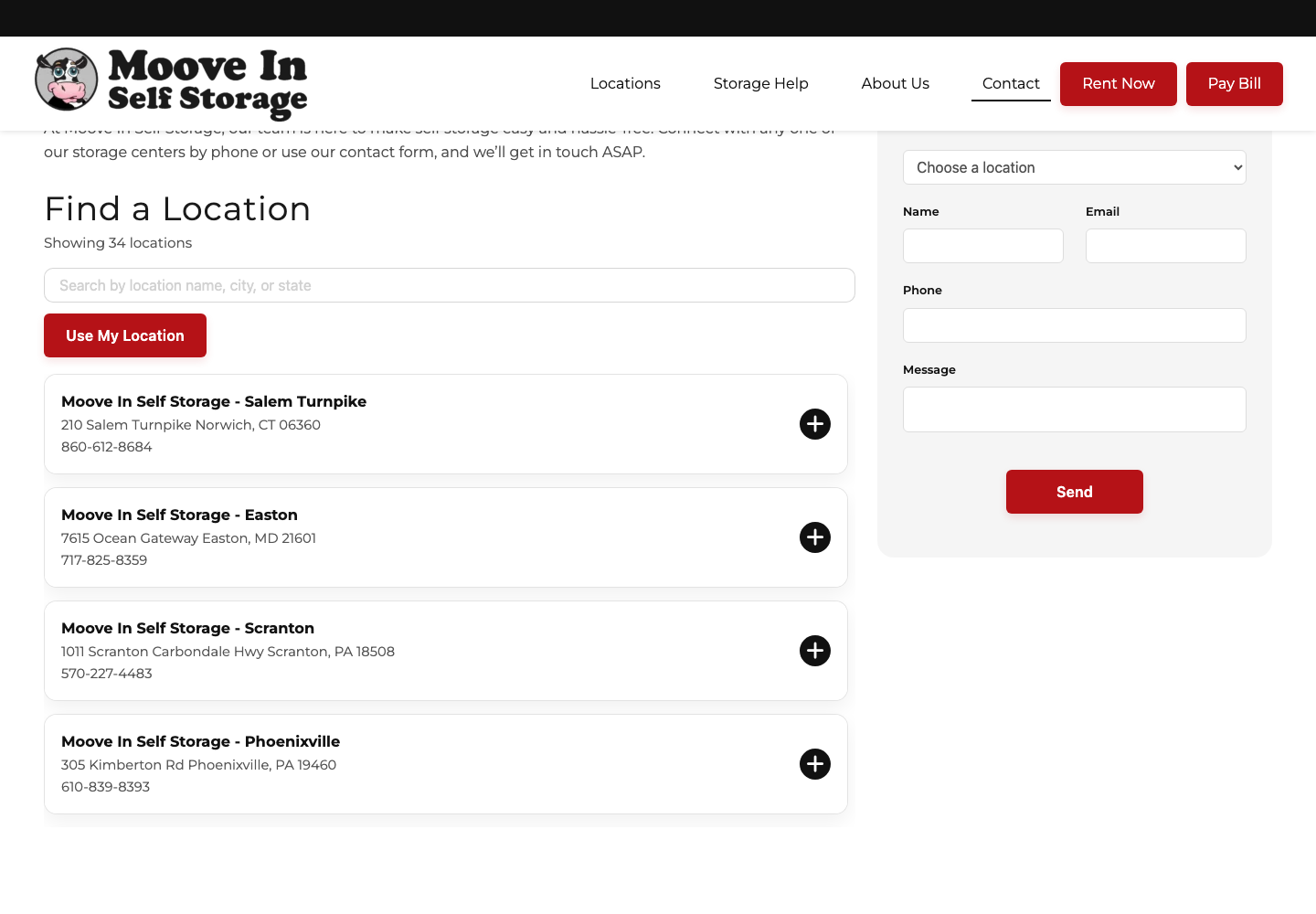This screenshot has width=1316, height=914.
Task: Expand the Scranton location plus icon
Action: 815,651
